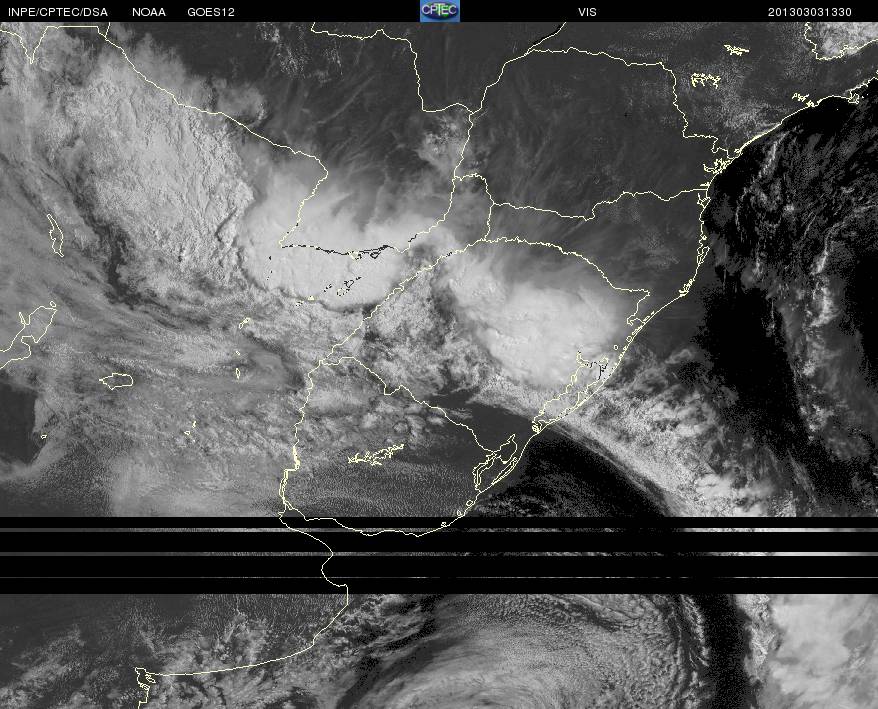Select the INPE/CPTEC/DSA header text
This screenshot has width=878, height=709.
point(58,12)
